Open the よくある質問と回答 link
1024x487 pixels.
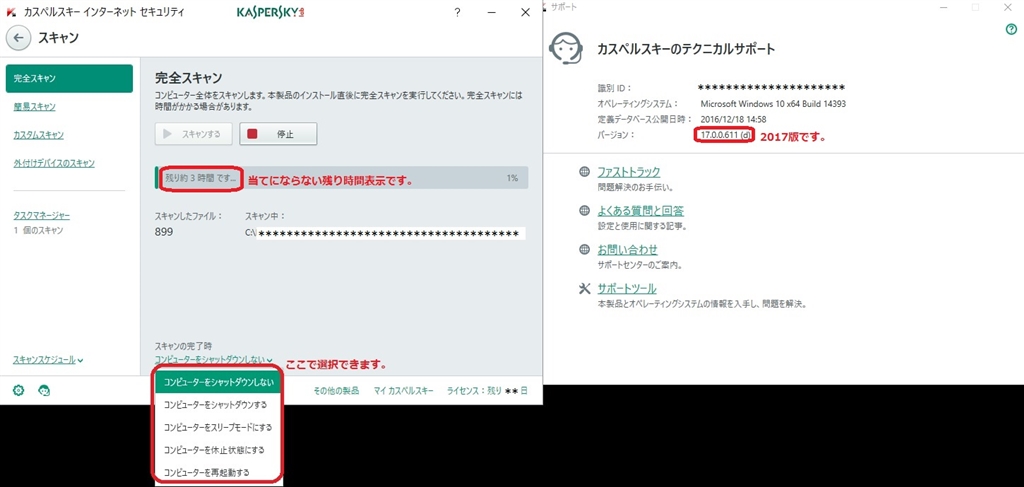[x=641, y=211]
